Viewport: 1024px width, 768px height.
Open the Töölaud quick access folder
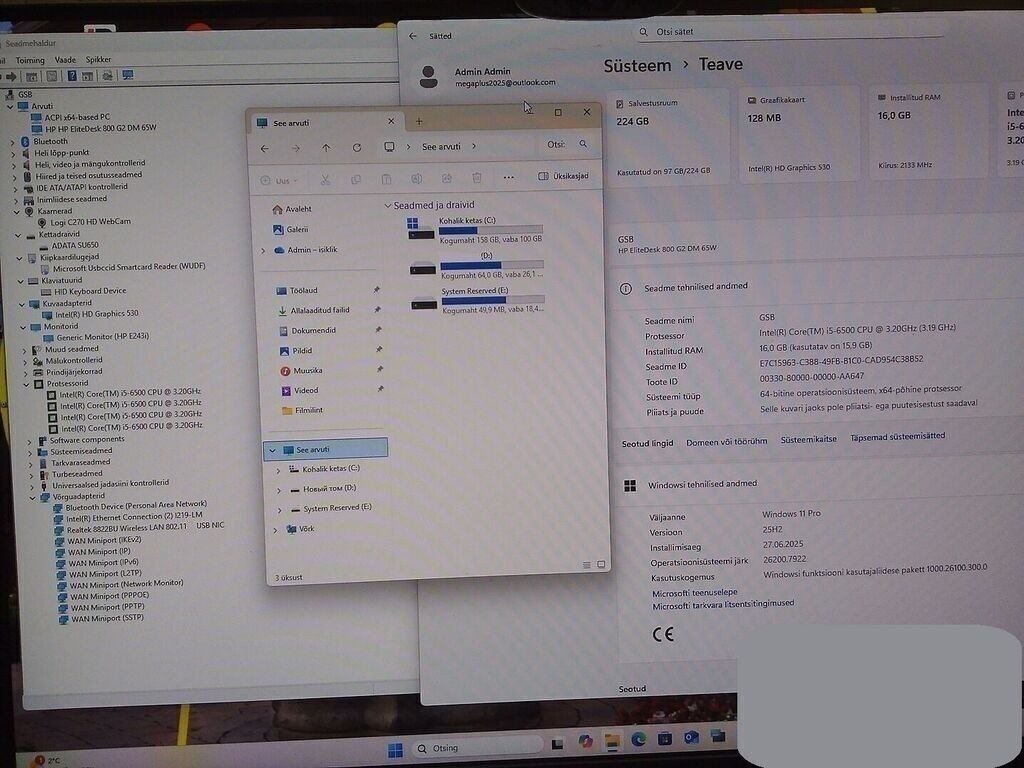(x=297, y=290)
